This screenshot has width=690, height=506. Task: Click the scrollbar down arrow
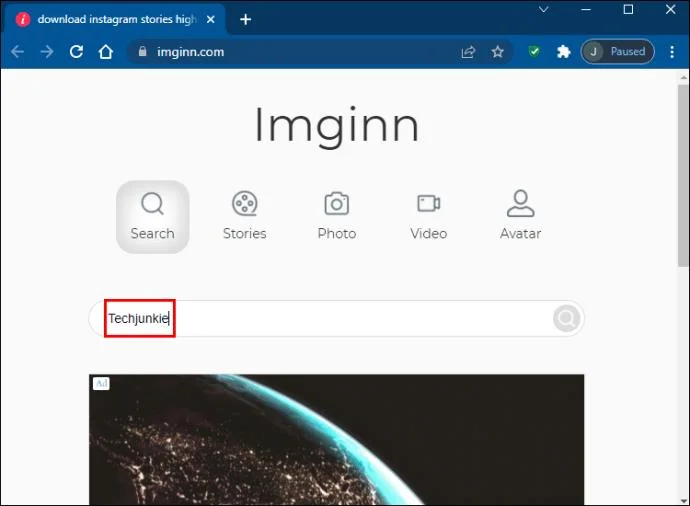click(683, 501)
